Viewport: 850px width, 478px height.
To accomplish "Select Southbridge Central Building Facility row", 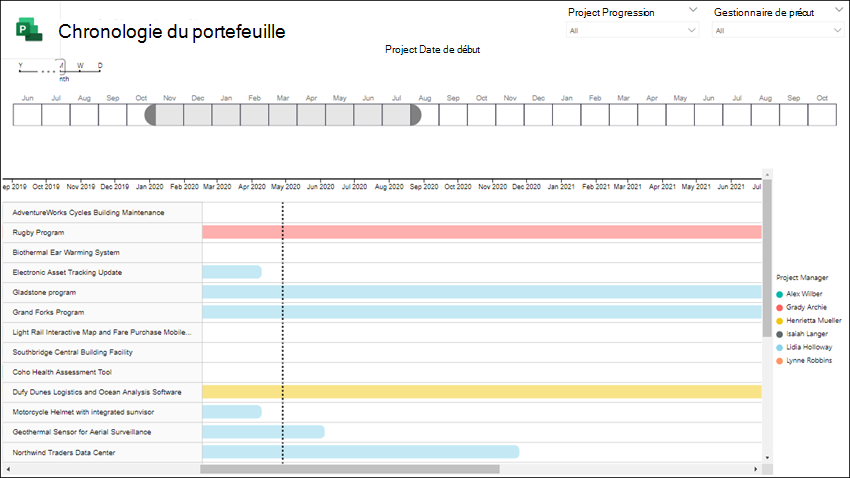I will pyautogui.click(x=102, y=352).
